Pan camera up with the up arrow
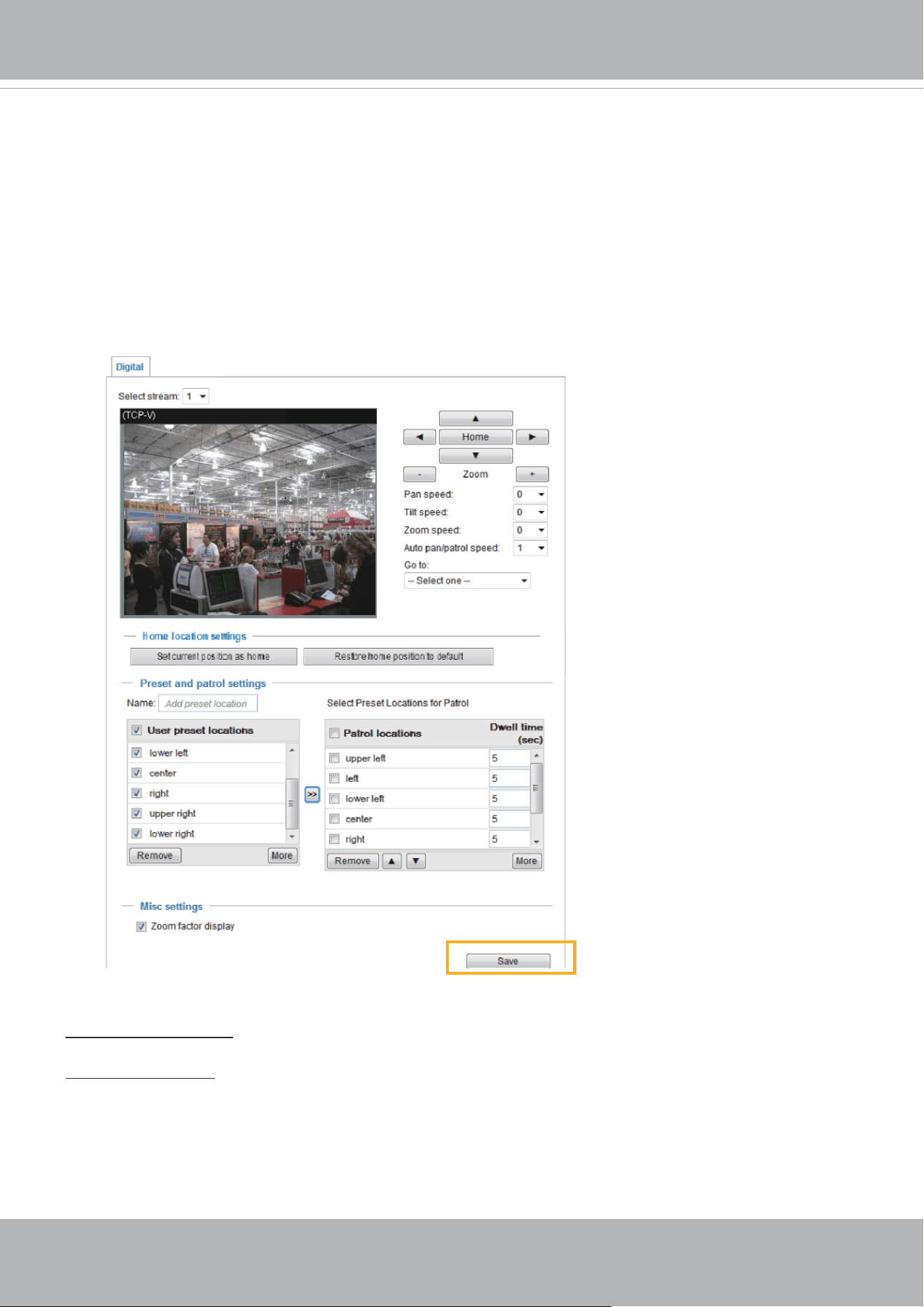The height and width of the screenshot is (1307, 924). click(x=475, y=418)
